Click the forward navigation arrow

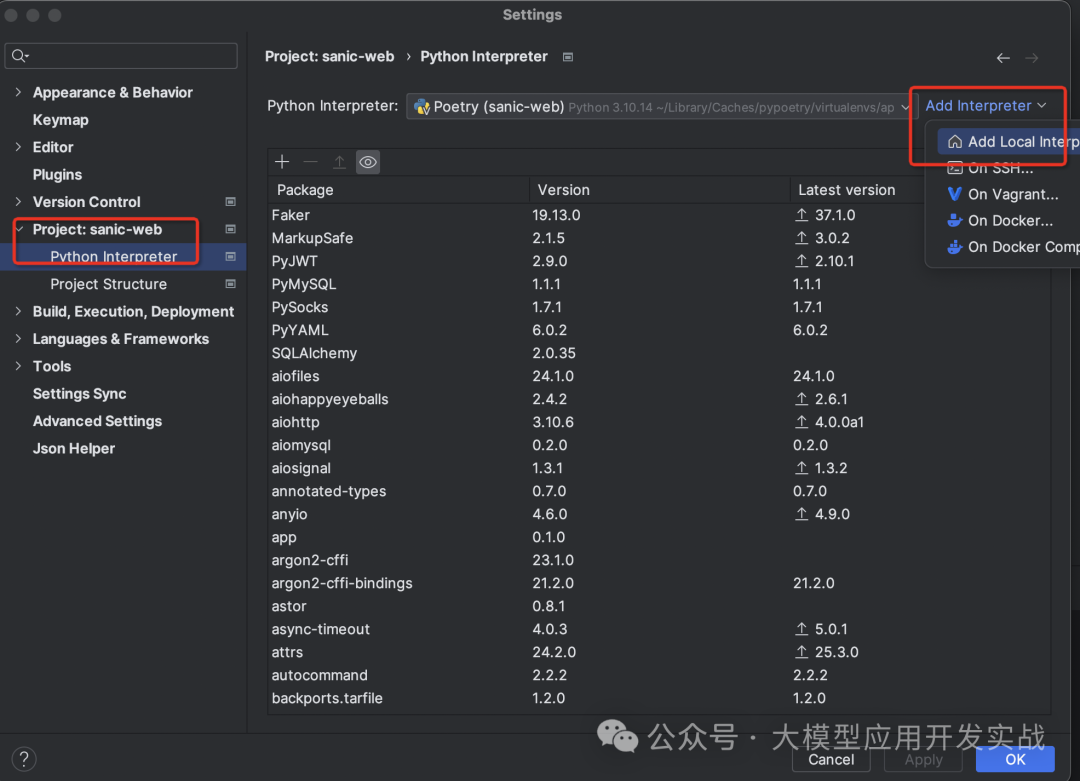[1031, 58]
